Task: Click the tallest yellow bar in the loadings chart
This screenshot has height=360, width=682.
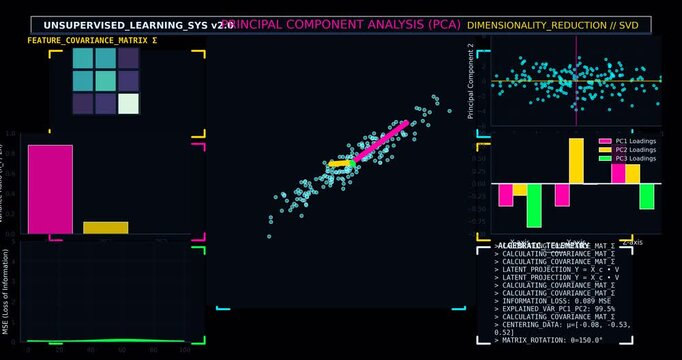Action: pos(576,161)
